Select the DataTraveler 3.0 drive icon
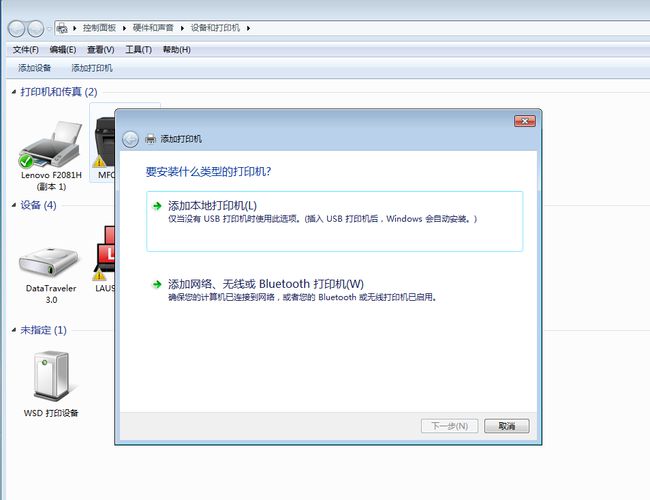 point(49,263)
